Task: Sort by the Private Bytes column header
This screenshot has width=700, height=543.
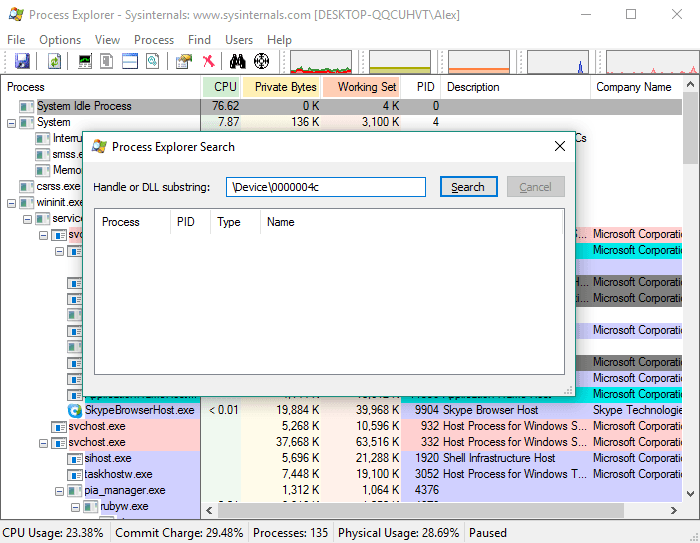Action: 280,87
